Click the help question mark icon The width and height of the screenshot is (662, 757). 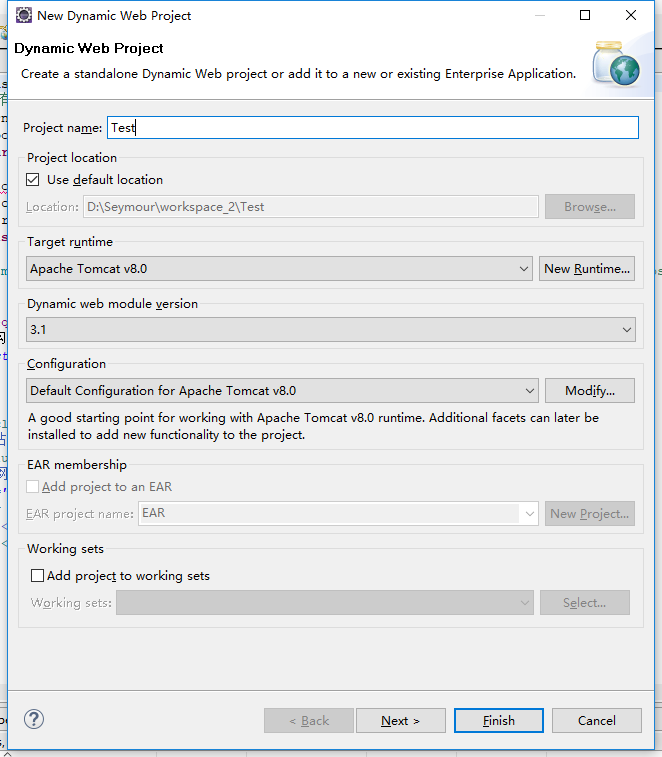[x=34, y=719]
